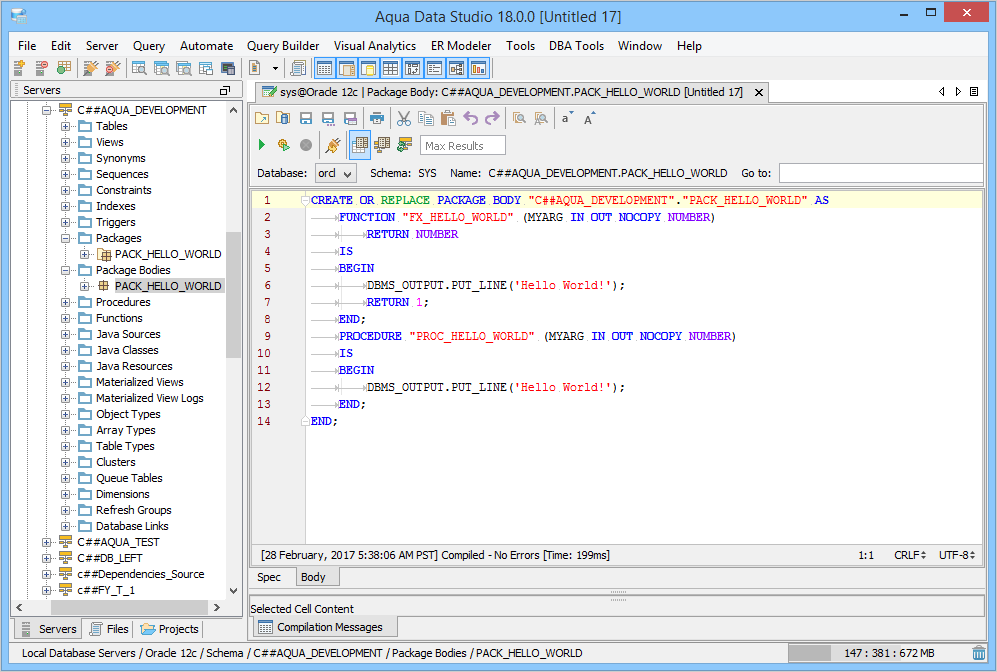Switch to the Projects panel tab

170,629
